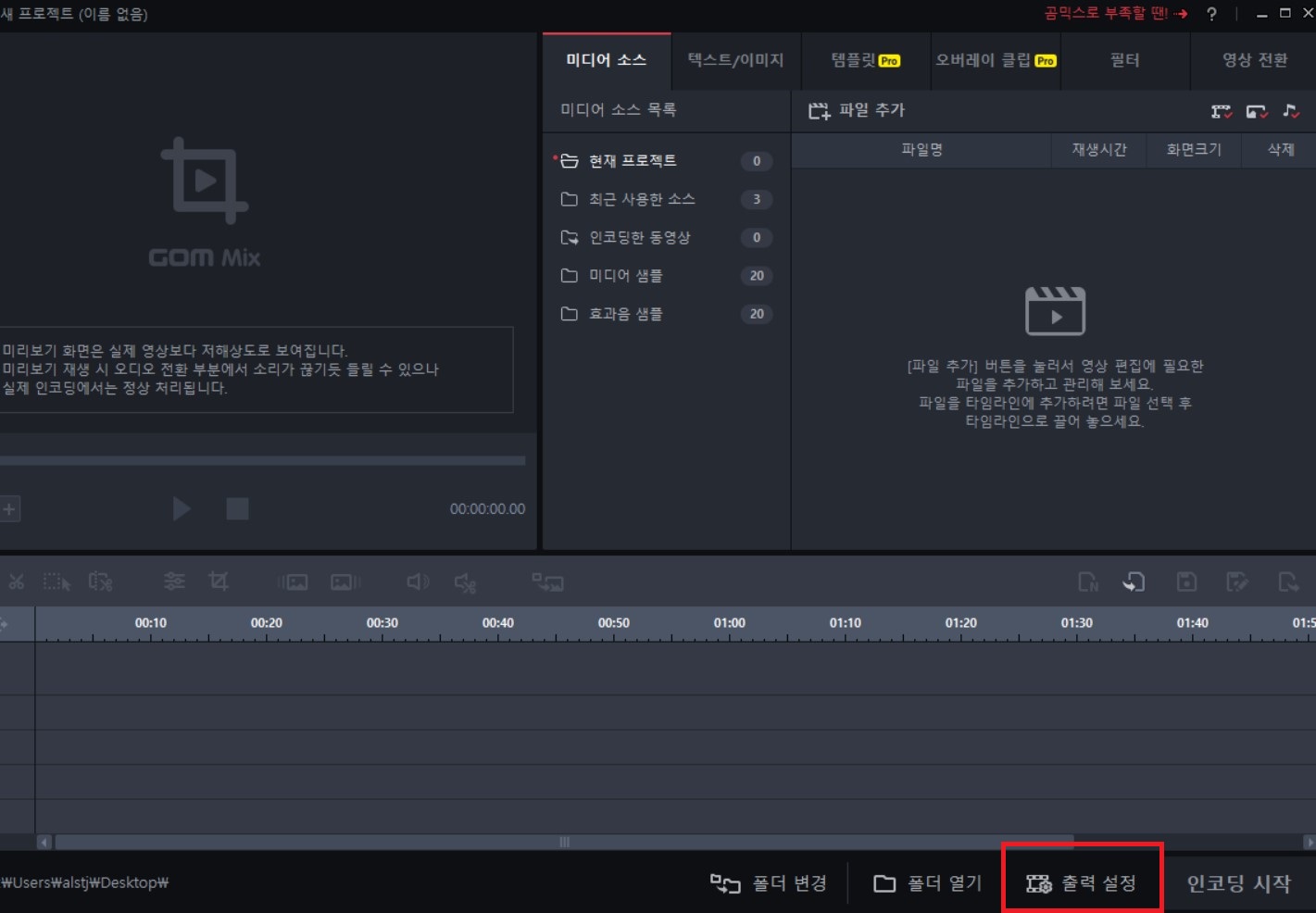Click the count badge 20 of 효과음 샘플
Viewport: 1316px width, 913px height.
(x=757, y=314)
